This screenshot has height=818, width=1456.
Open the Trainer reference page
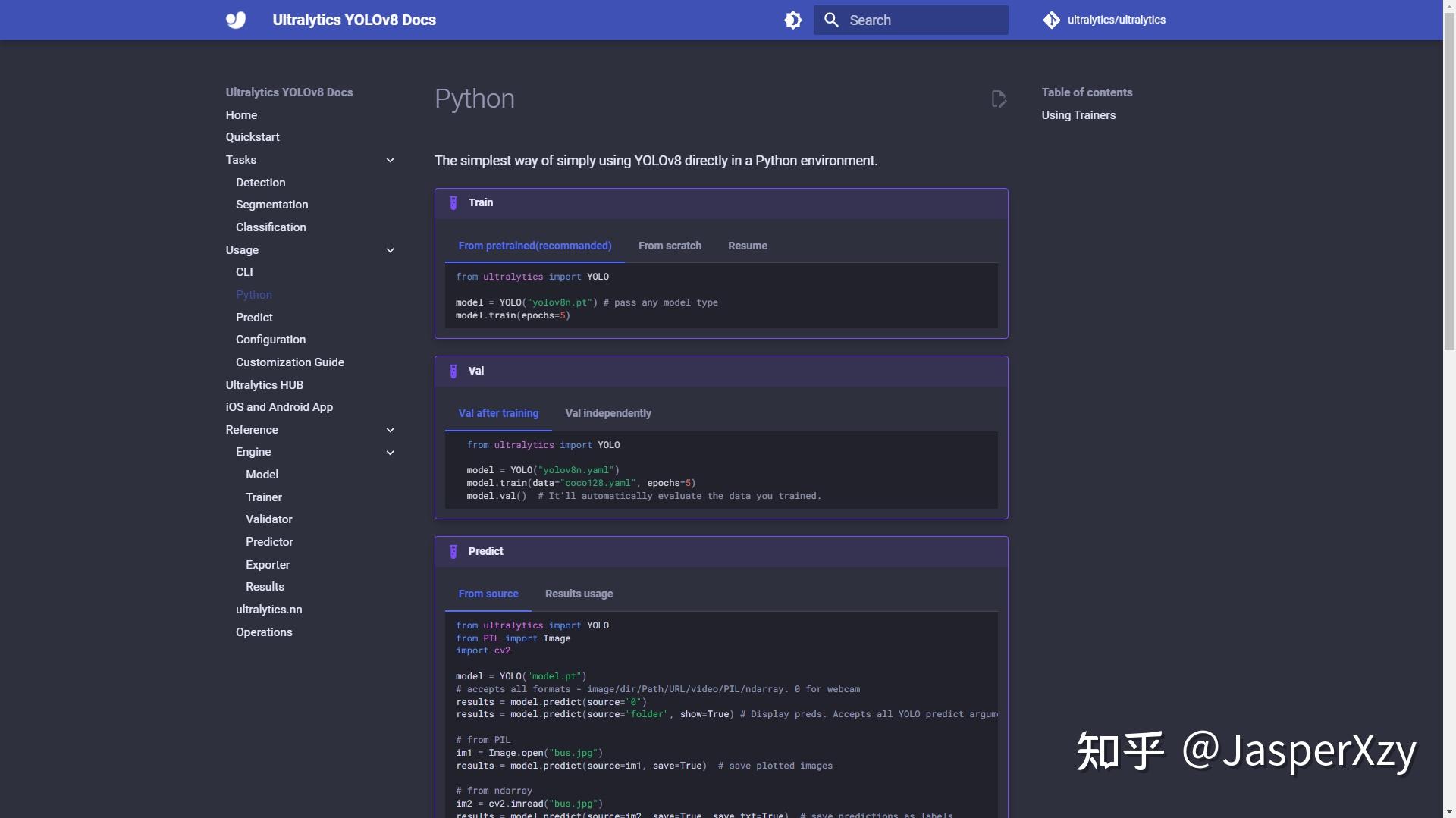click(263, 497)
